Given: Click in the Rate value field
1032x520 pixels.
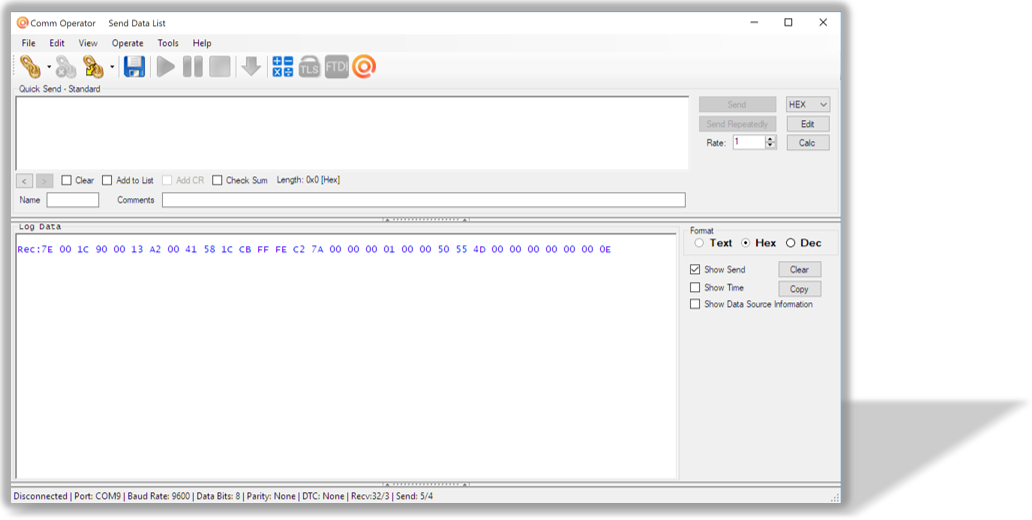Looking at the screenshot, I should point(748,142).
